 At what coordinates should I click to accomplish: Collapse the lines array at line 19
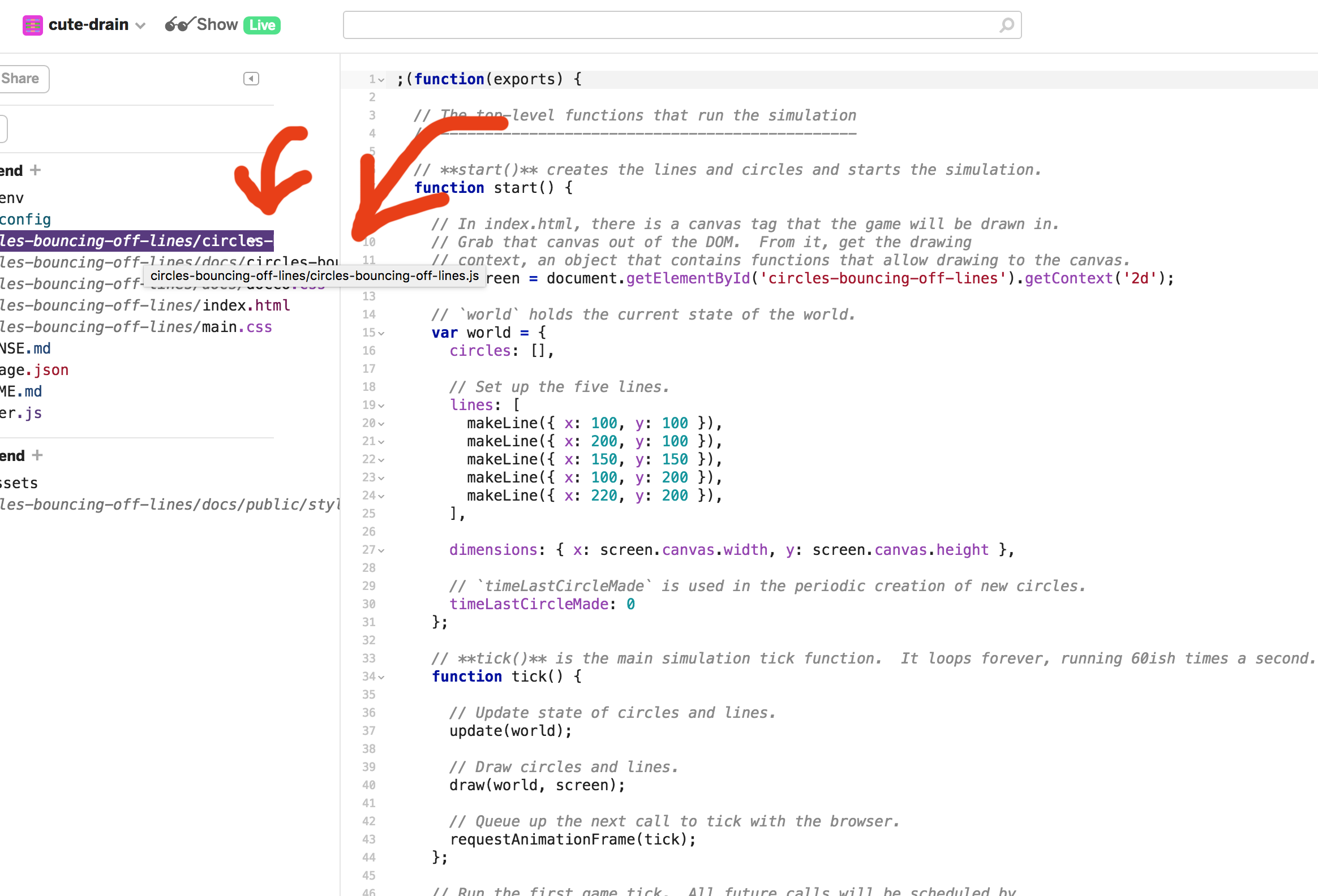(x=381, y=406)
